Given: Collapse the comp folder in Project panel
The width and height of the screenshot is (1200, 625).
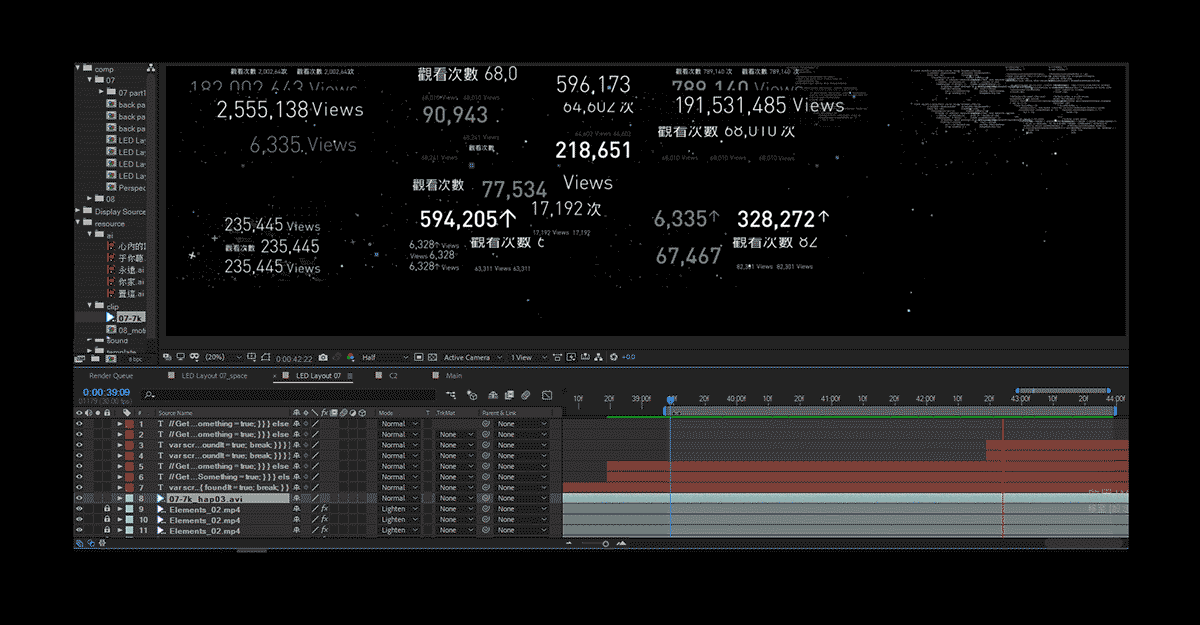Looking at the screenshot, I should click(78, 68).
